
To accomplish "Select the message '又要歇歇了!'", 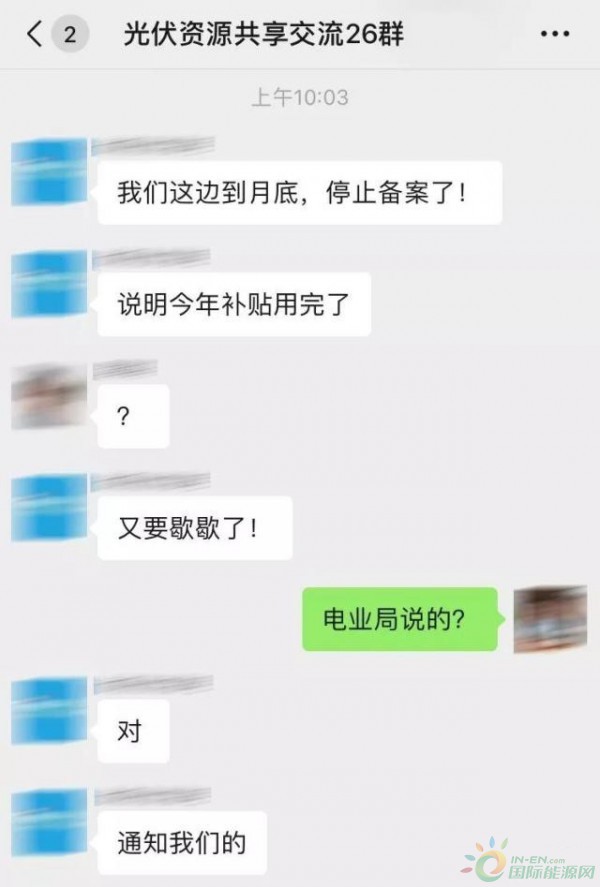I will [x=195, y=528].
